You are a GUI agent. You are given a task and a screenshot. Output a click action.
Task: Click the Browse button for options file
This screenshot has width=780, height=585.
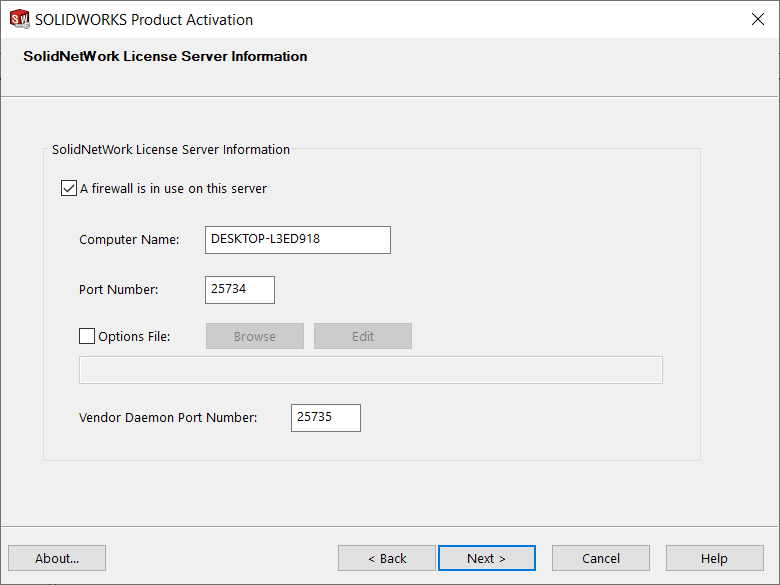255,336
